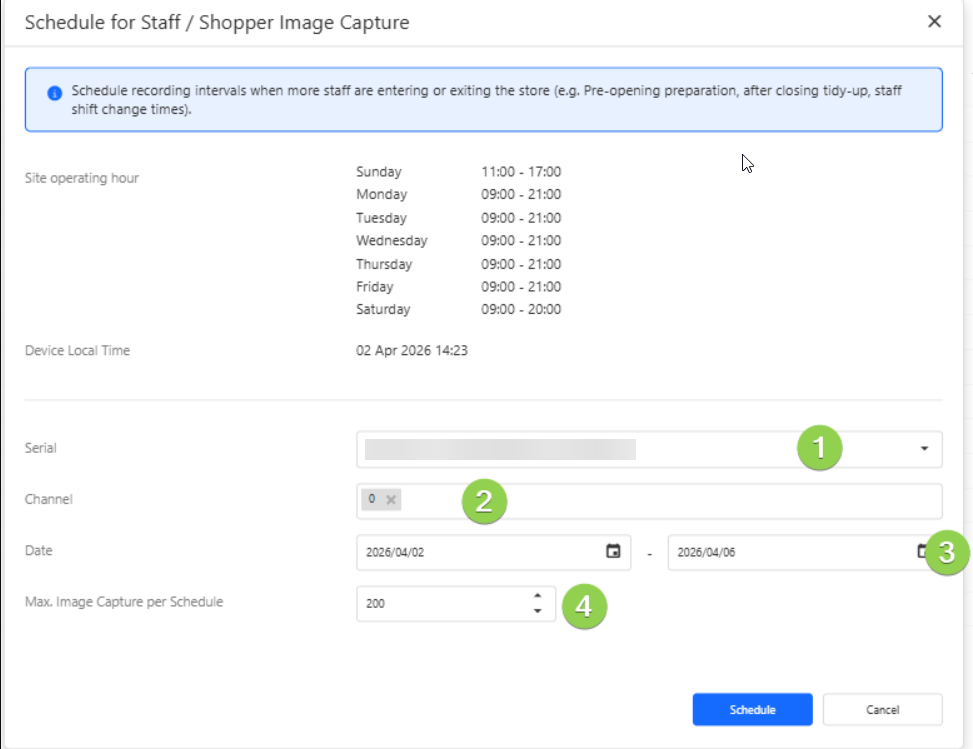Click the blue info icon in the banner

click(x=55, y=93)
